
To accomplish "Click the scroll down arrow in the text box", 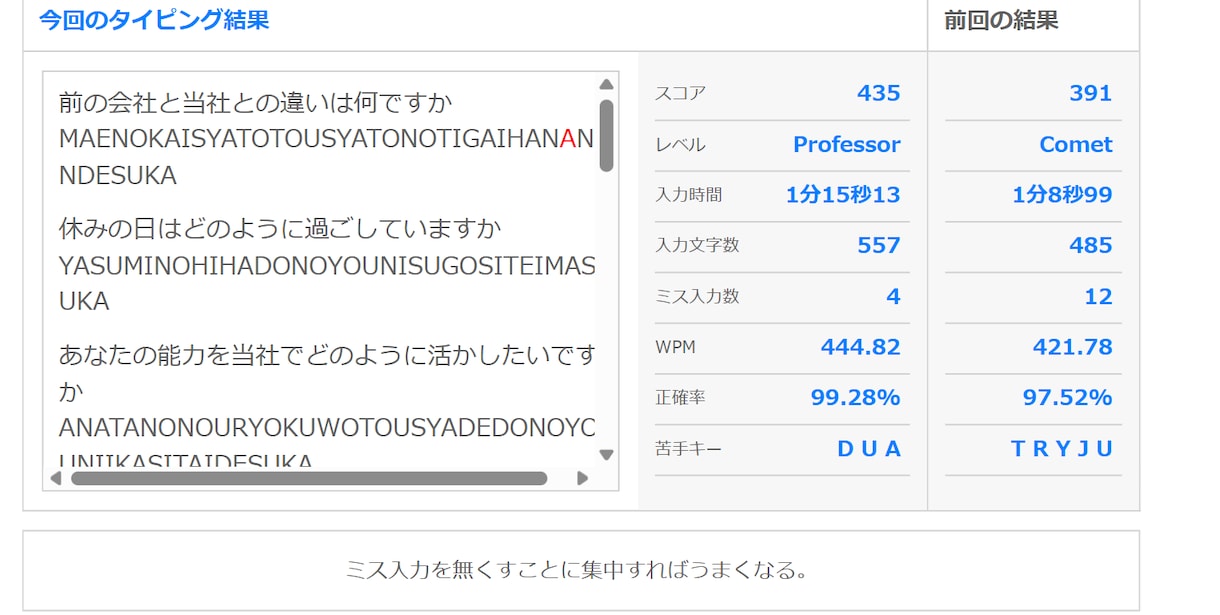I will click(x=606, y=454).
